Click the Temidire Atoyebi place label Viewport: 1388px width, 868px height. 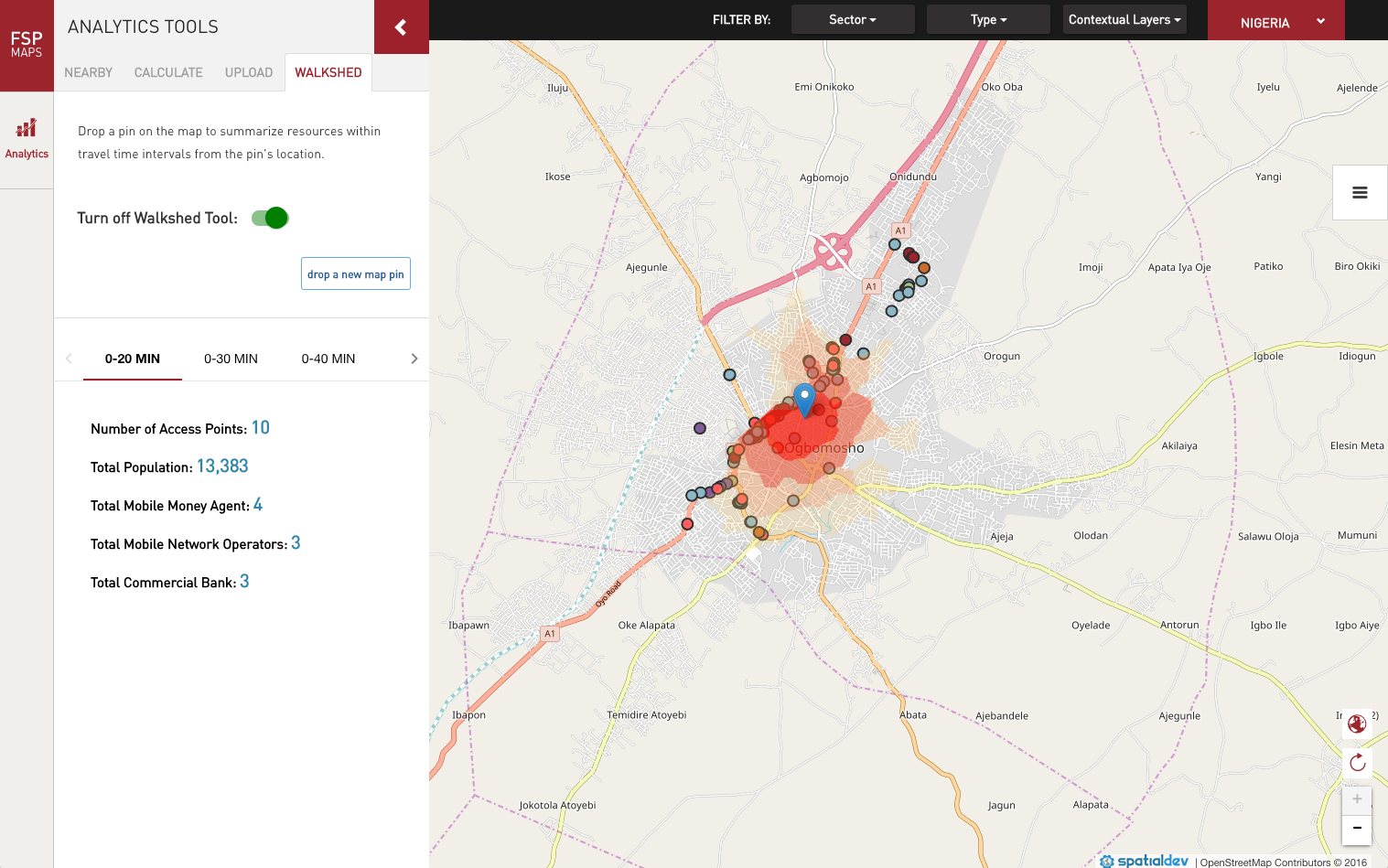click(x=647, y=715)
